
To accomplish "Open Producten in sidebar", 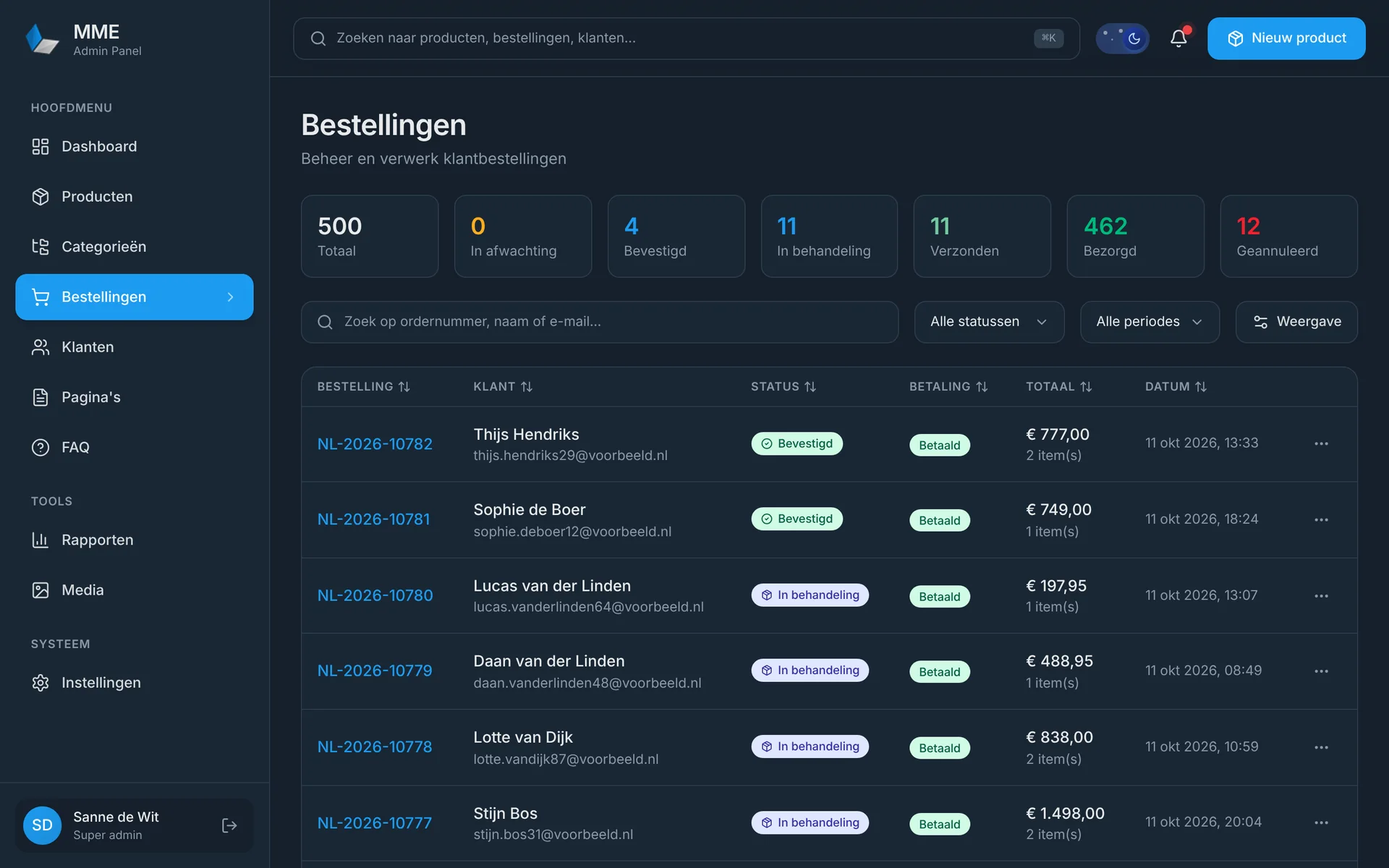I will point(135,197).
